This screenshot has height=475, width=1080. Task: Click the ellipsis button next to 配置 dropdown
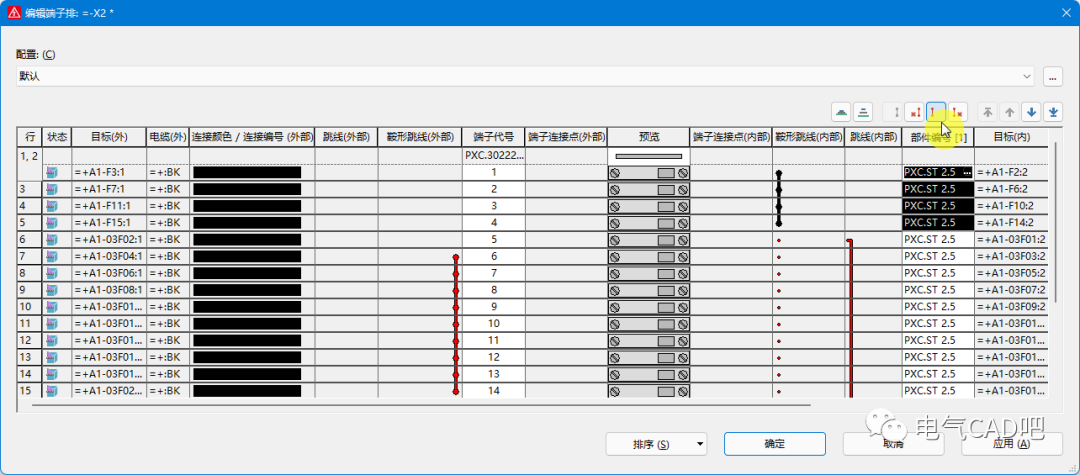[1052, 77]
